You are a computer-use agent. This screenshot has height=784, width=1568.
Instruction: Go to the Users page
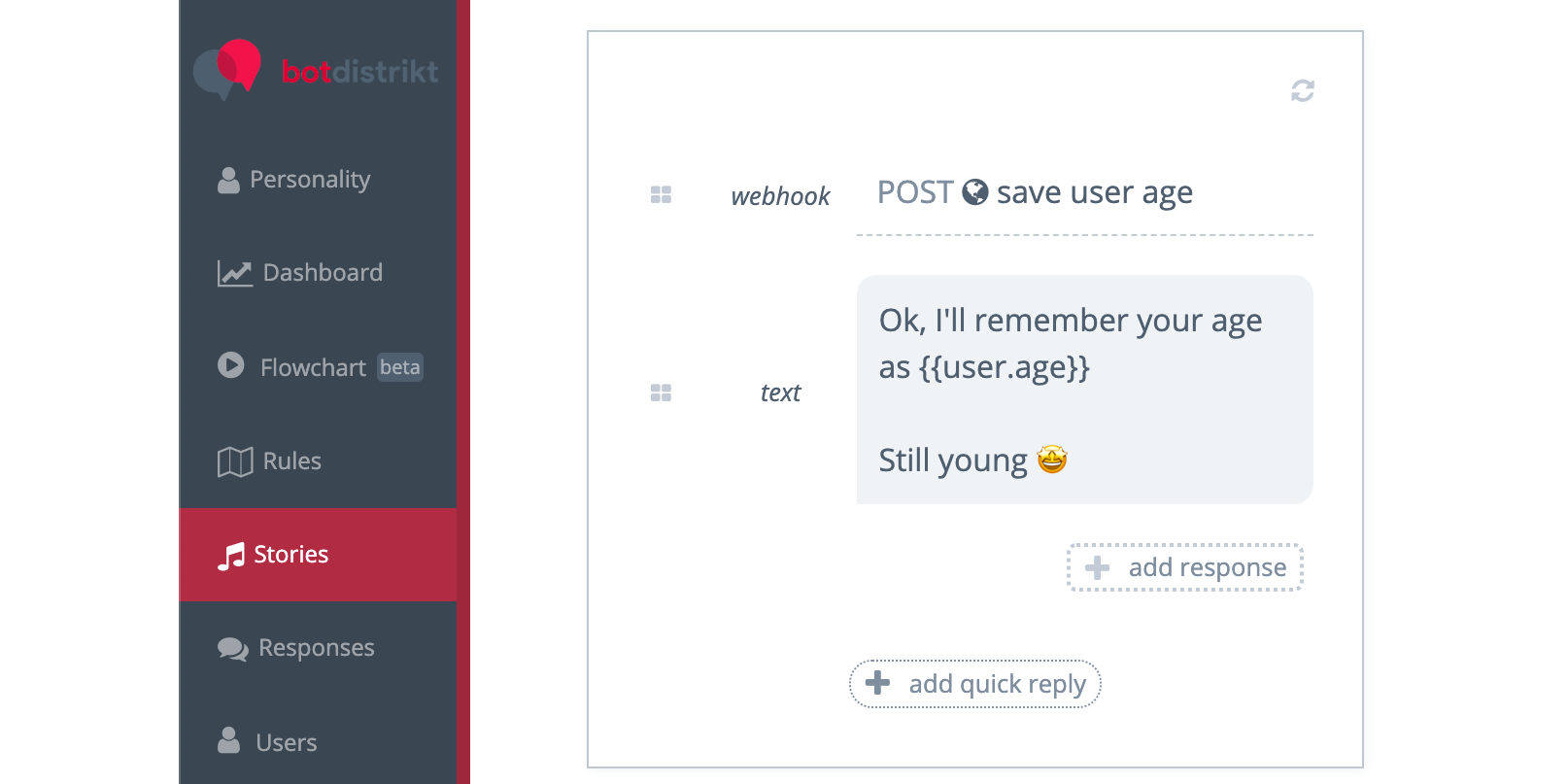pyautogui.click(x=286, y=742)
